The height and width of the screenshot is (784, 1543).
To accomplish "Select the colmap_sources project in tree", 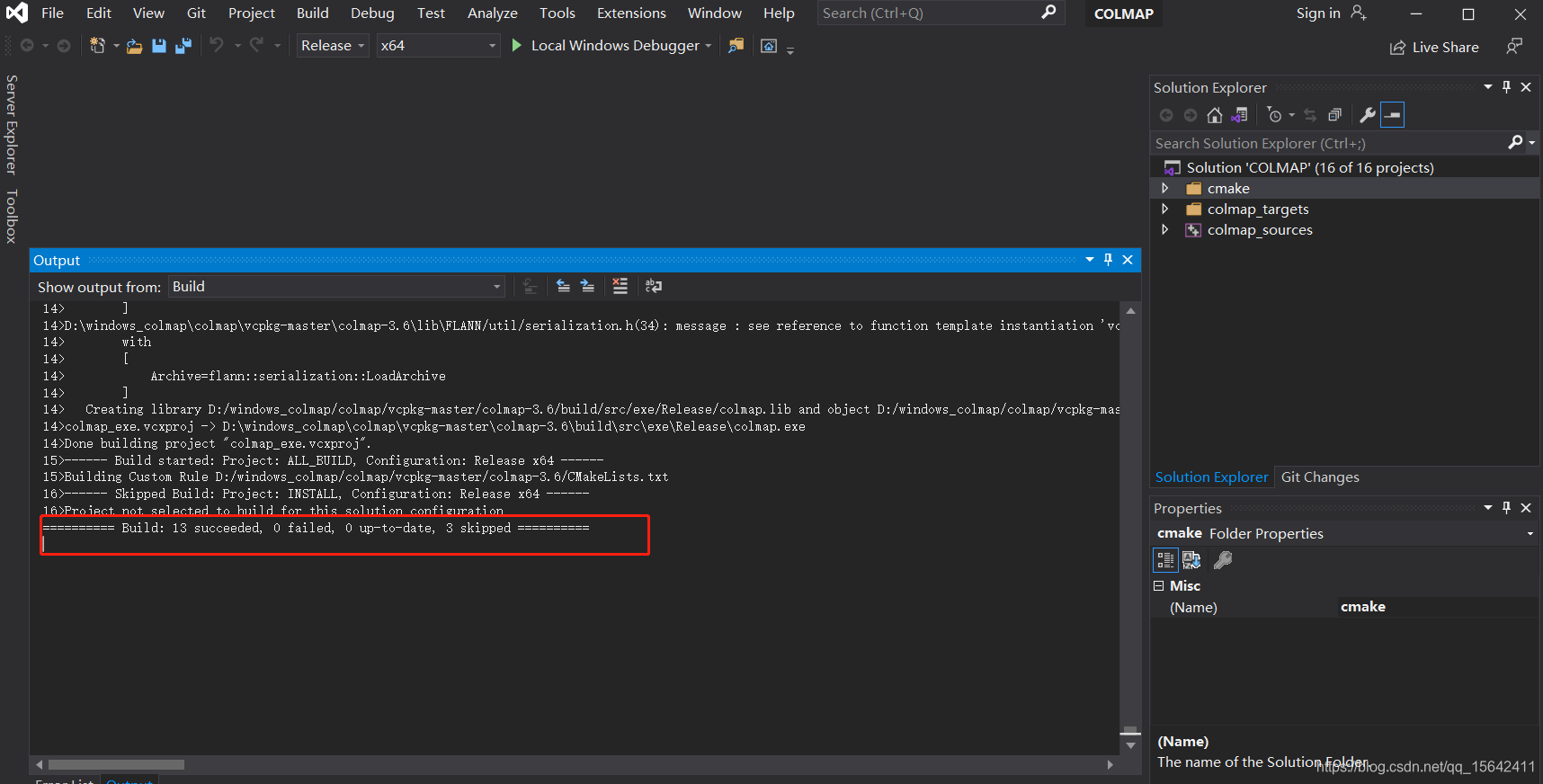I will tap(1260, 229).
